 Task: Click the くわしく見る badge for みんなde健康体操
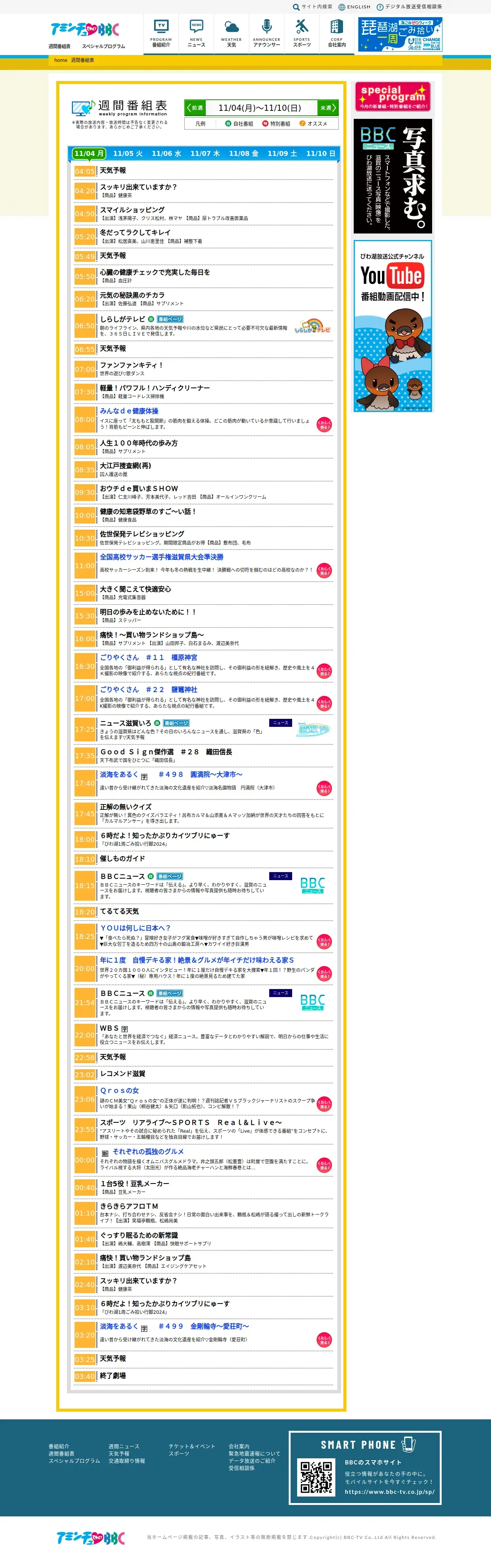click(324, 424)
